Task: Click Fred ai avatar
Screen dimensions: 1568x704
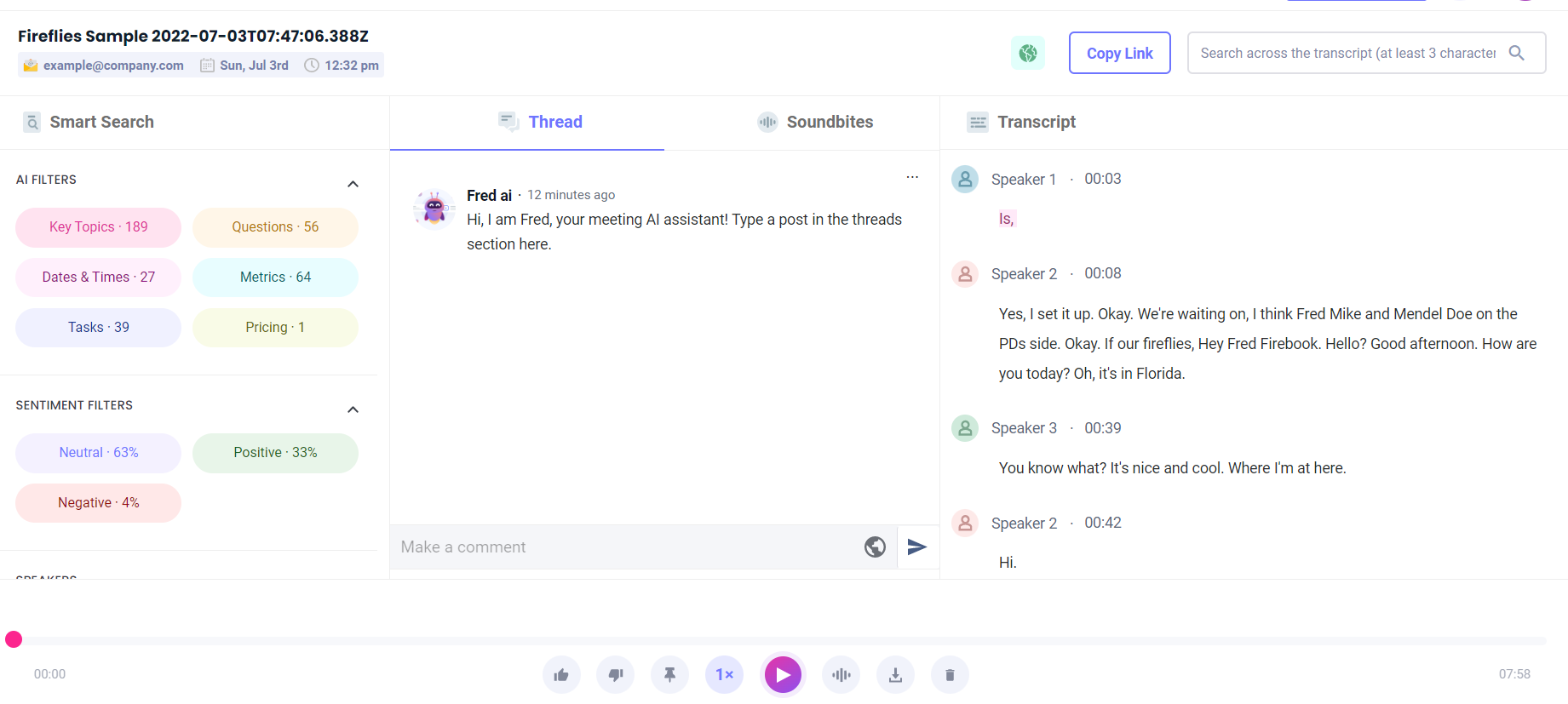Action: [x=434, y=209]
